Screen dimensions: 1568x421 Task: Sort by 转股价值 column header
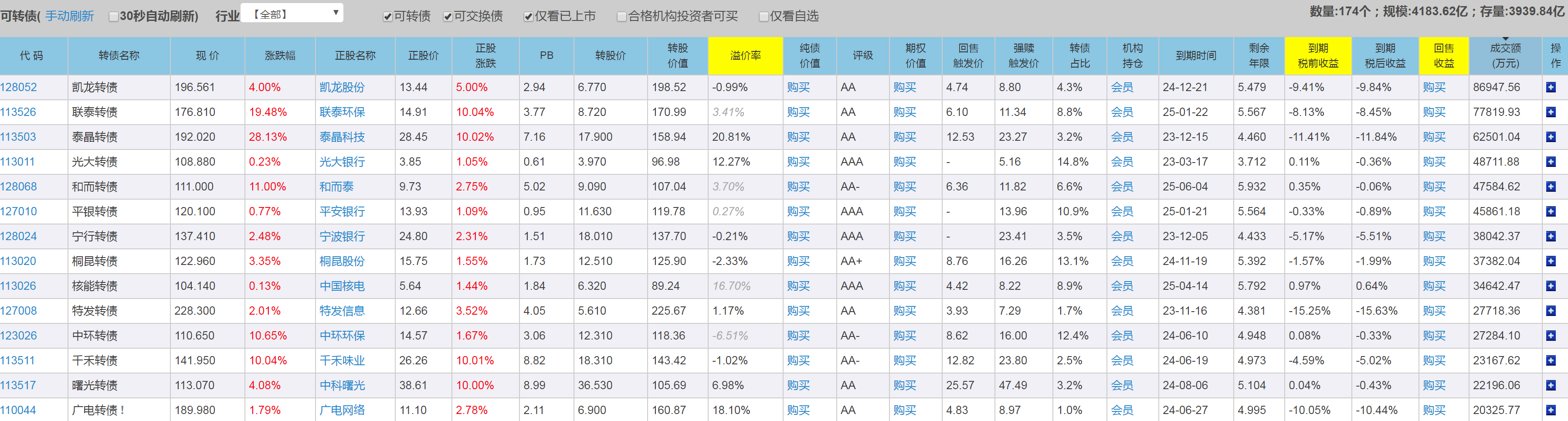pos(678,55)
